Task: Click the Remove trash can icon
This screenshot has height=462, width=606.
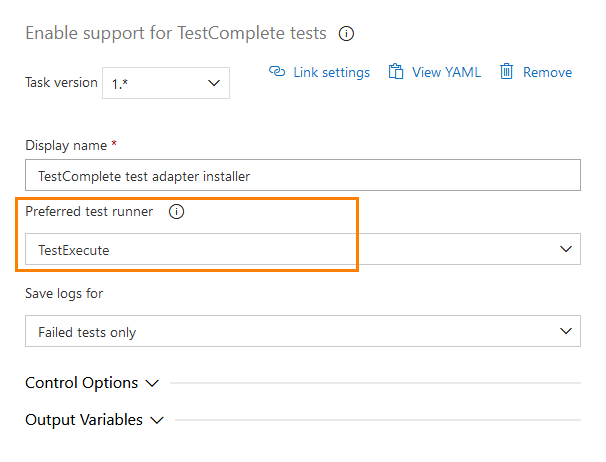Action: [x=507, y=72]
